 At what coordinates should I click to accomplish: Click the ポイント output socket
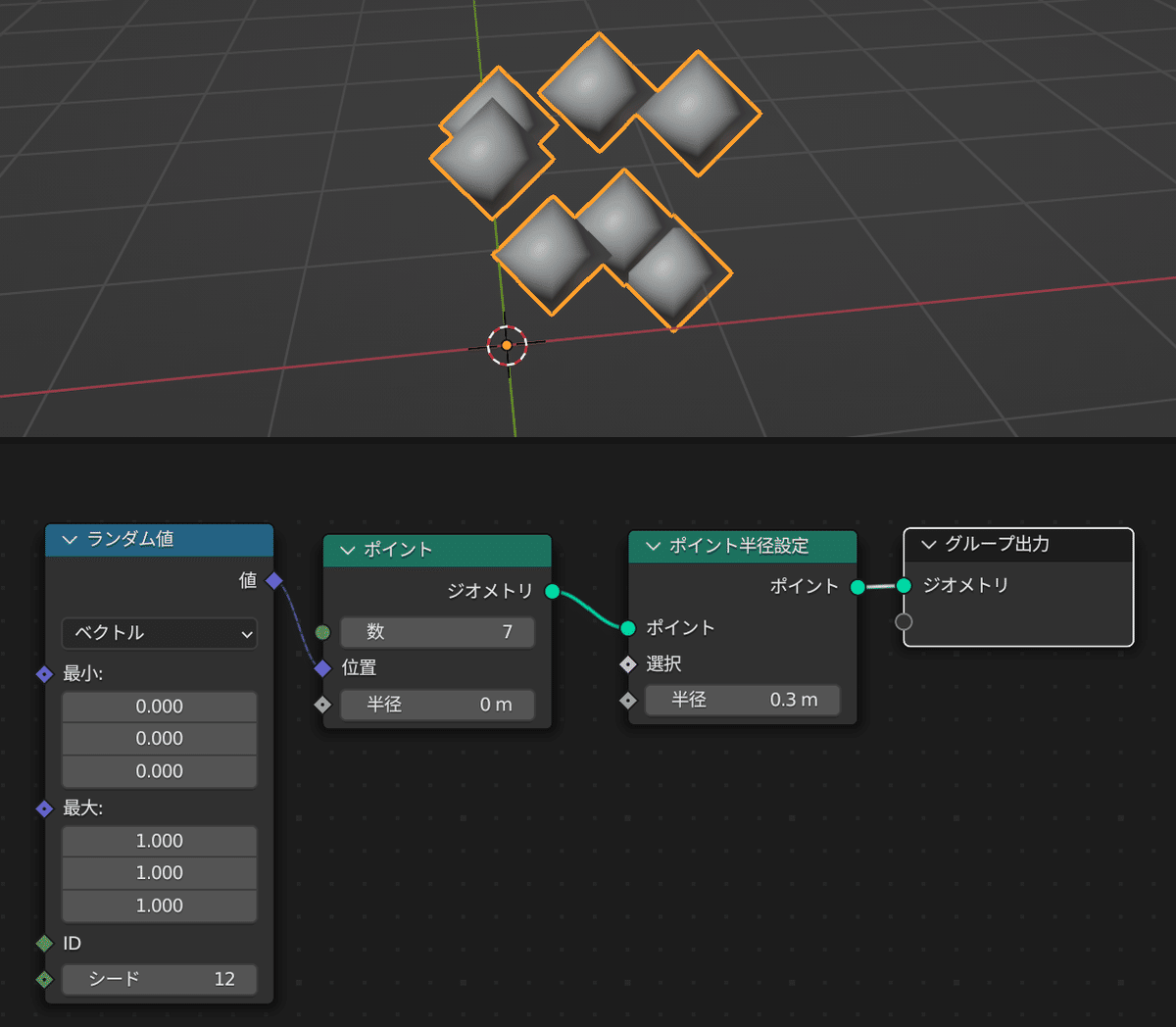[x=857, y=587]
